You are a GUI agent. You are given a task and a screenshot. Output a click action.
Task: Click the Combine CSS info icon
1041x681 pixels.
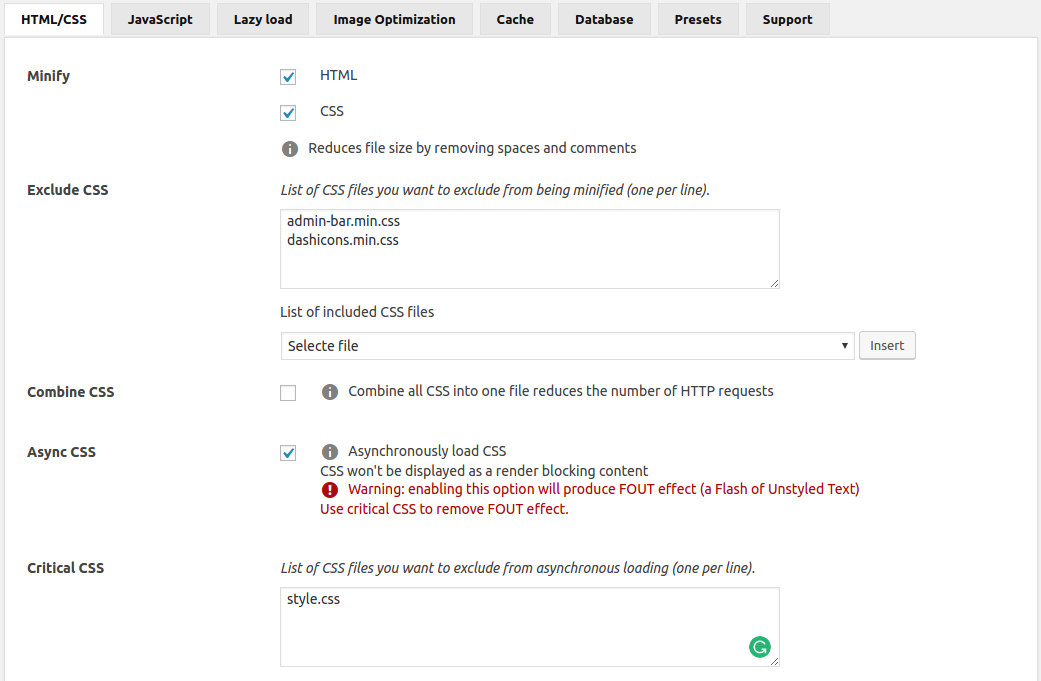(330, 392)
